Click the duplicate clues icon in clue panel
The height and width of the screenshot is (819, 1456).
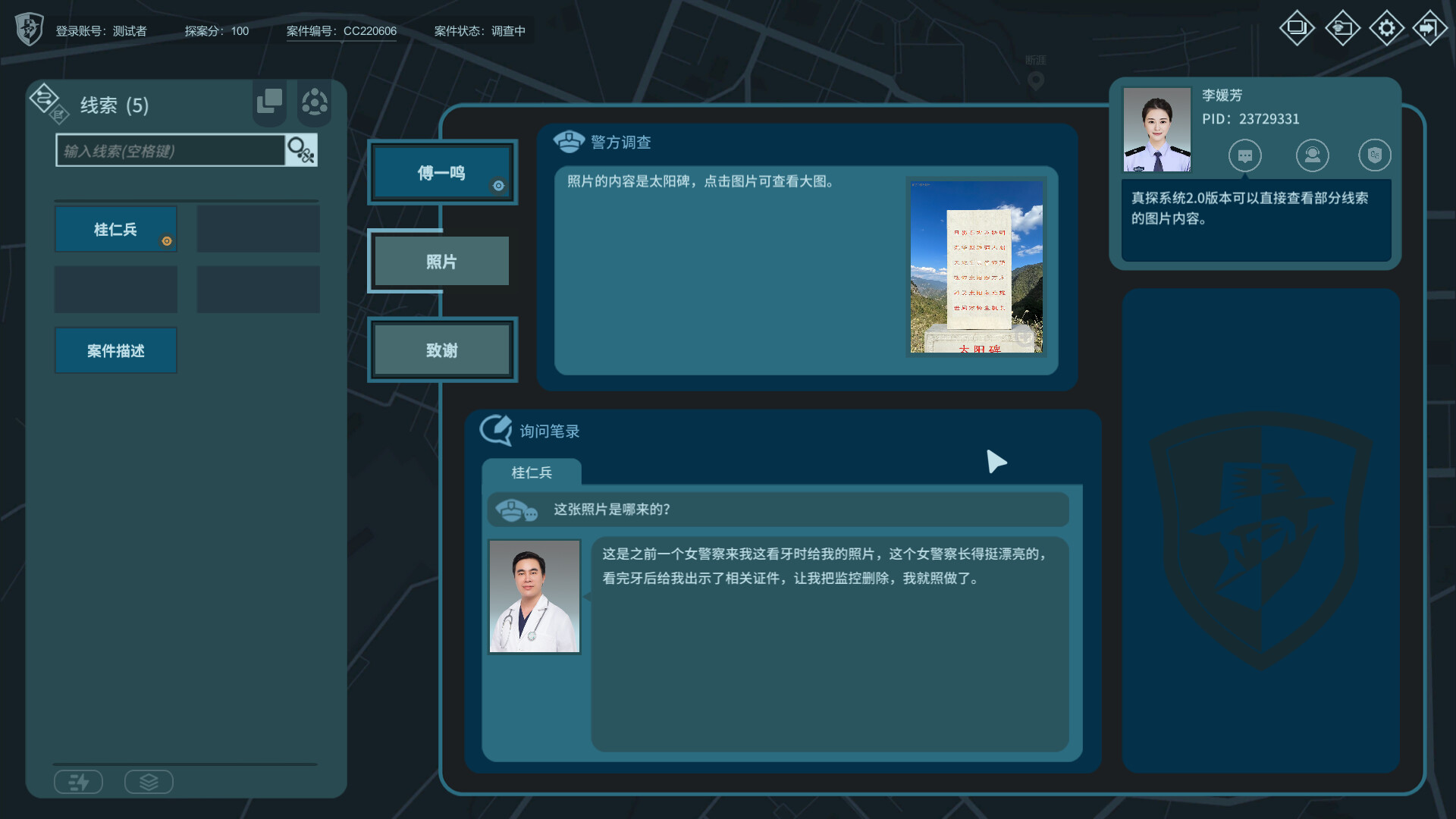click(268, 102)
